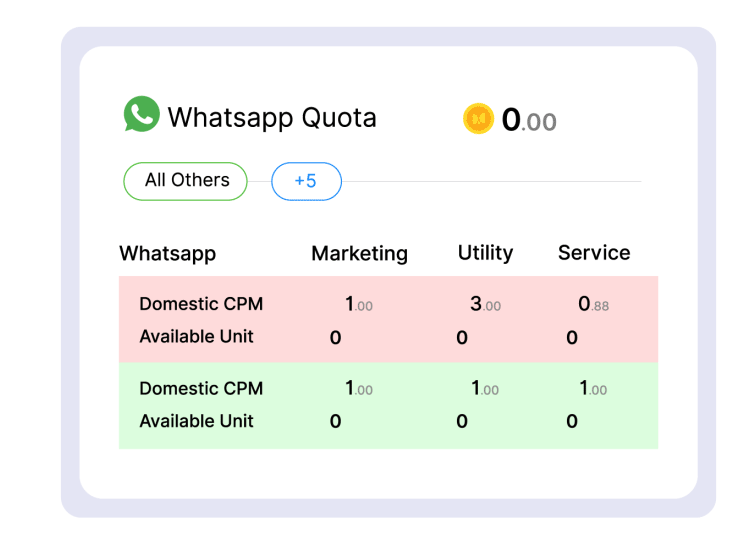The height and width of the screenshot is (538, 750).
Task: Click Service 1.00 value in green row
Action: [x=593, y=388]
